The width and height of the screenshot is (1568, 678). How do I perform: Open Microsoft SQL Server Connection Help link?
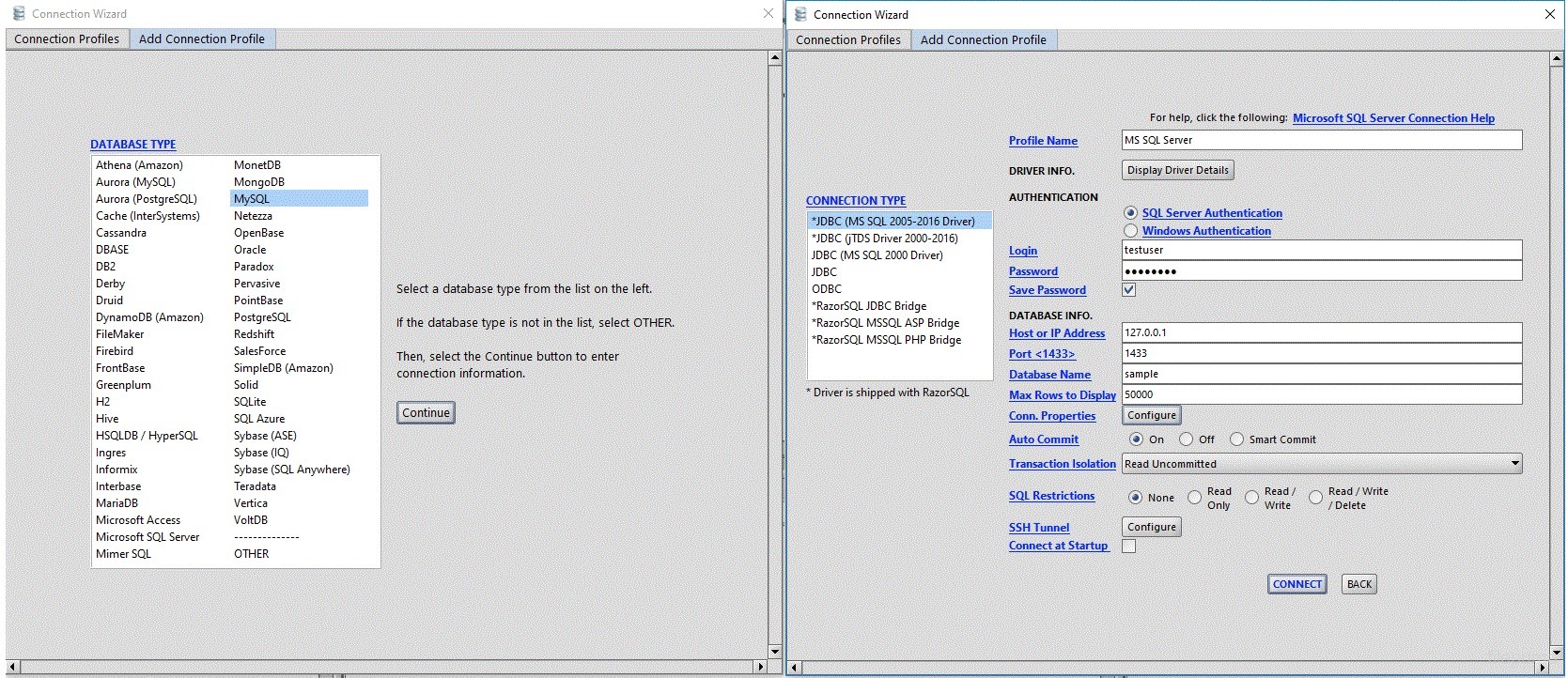(1393, 118)
